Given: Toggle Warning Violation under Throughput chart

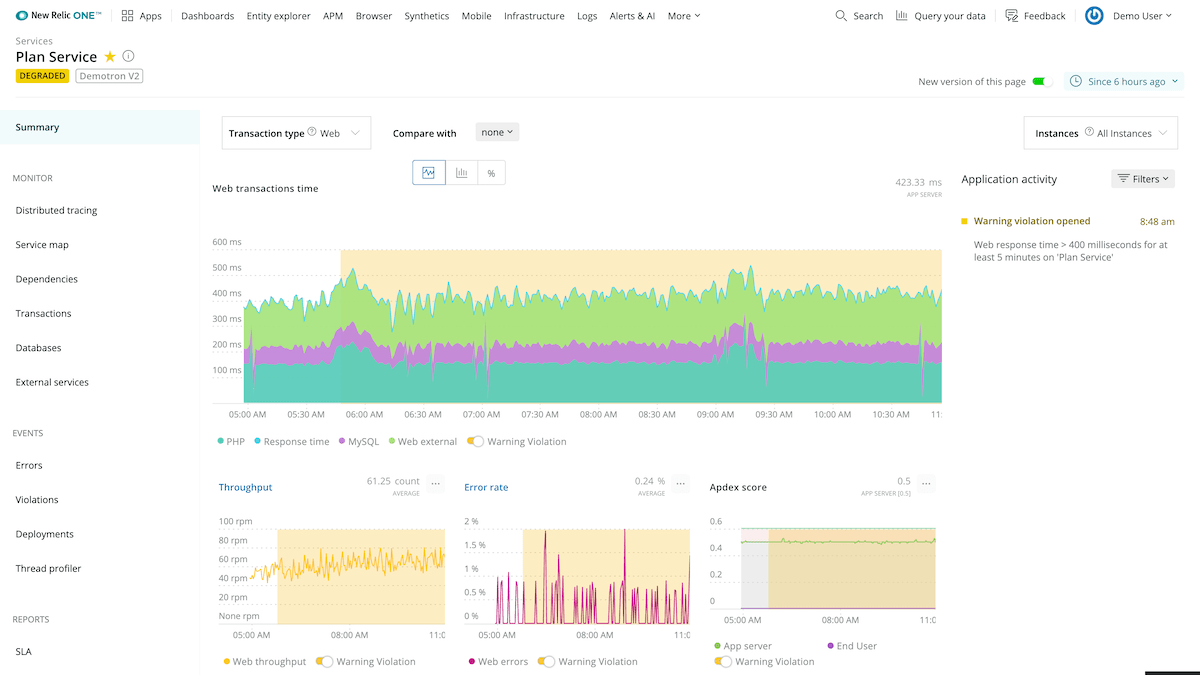Looking at the screenshot, I should tap(324, 661).
